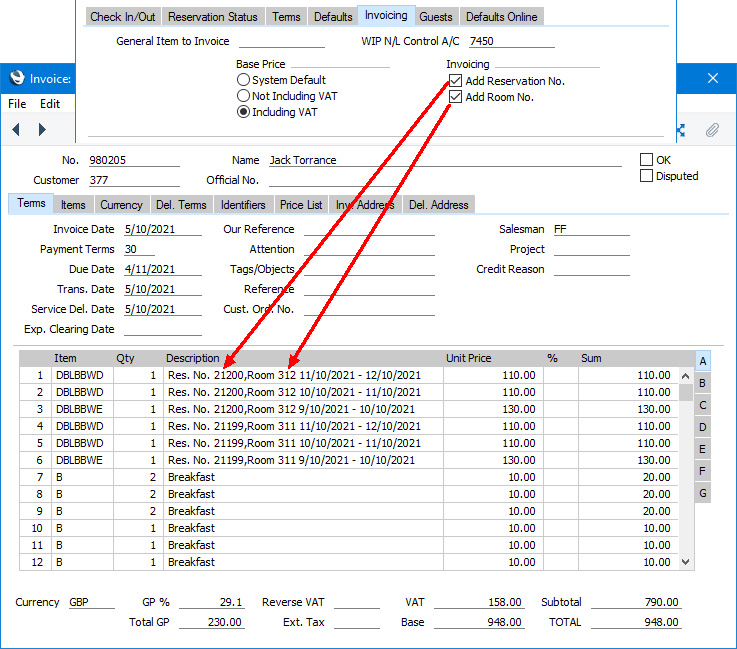This screenshot has height=649, width=737.
Task: Select row 1 description Res. No. 21200
Action: 303,375
